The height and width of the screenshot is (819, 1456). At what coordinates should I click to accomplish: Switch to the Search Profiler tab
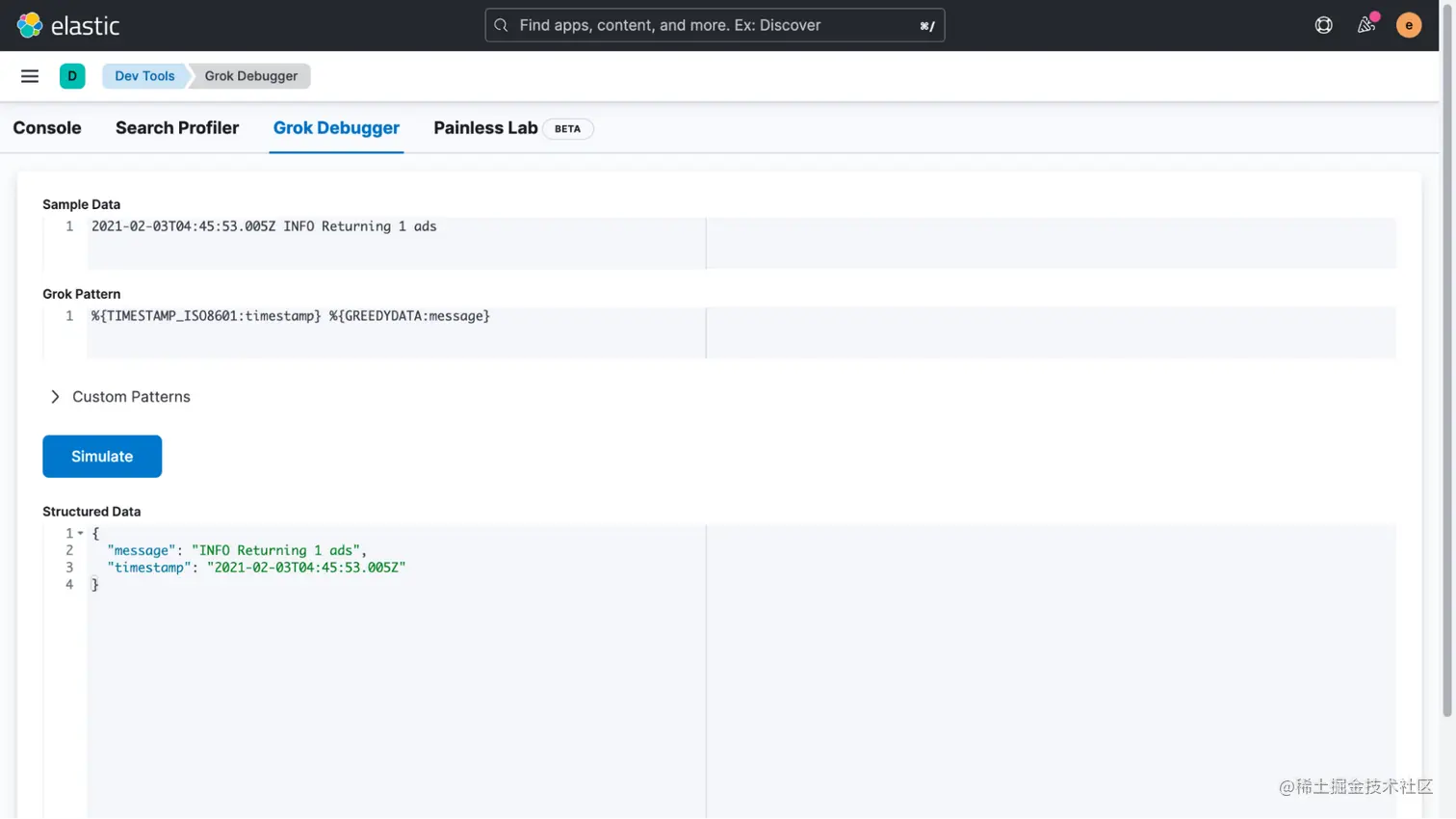coord(177,128)
